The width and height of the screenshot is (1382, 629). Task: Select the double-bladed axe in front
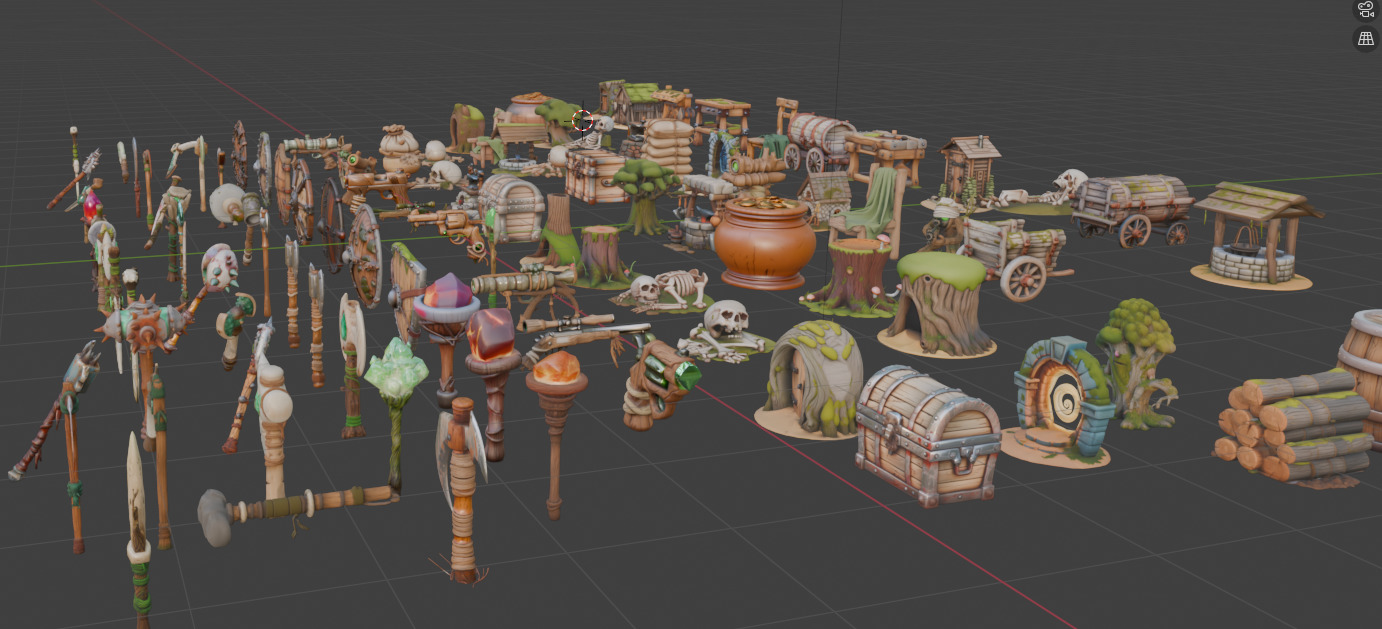[461, 491]
